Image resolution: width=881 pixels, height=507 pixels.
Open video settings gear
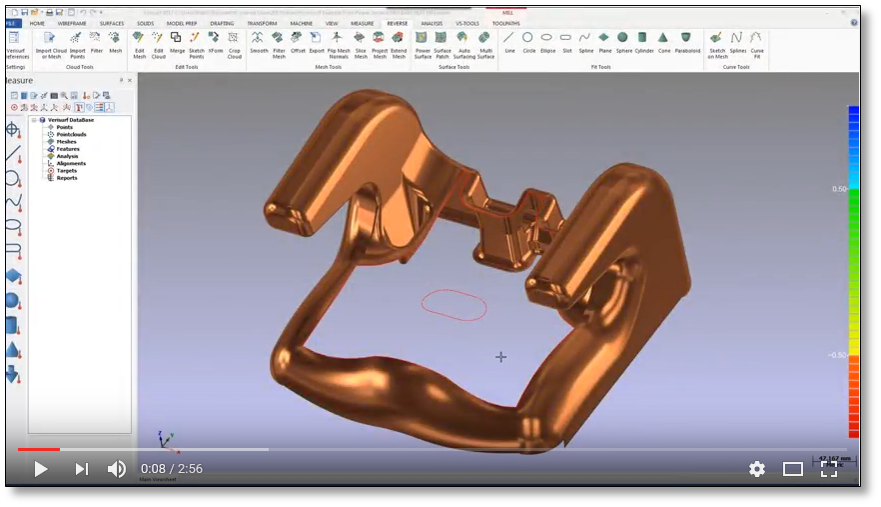tap(757, 469)
